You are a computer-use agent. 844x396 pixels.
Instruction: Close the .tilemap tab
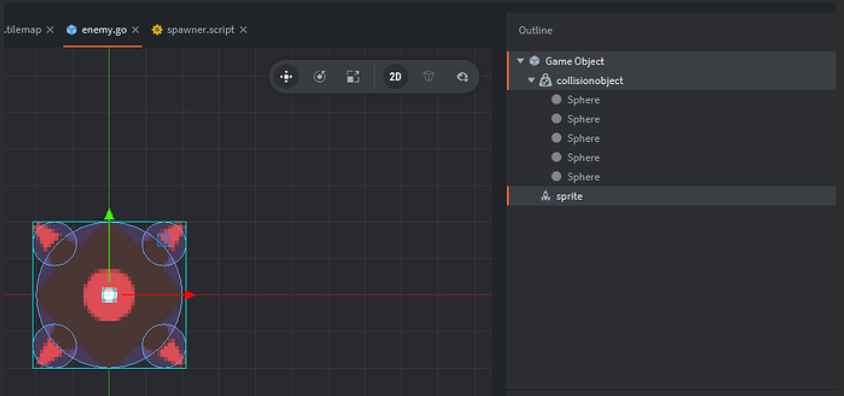point(50,30)
